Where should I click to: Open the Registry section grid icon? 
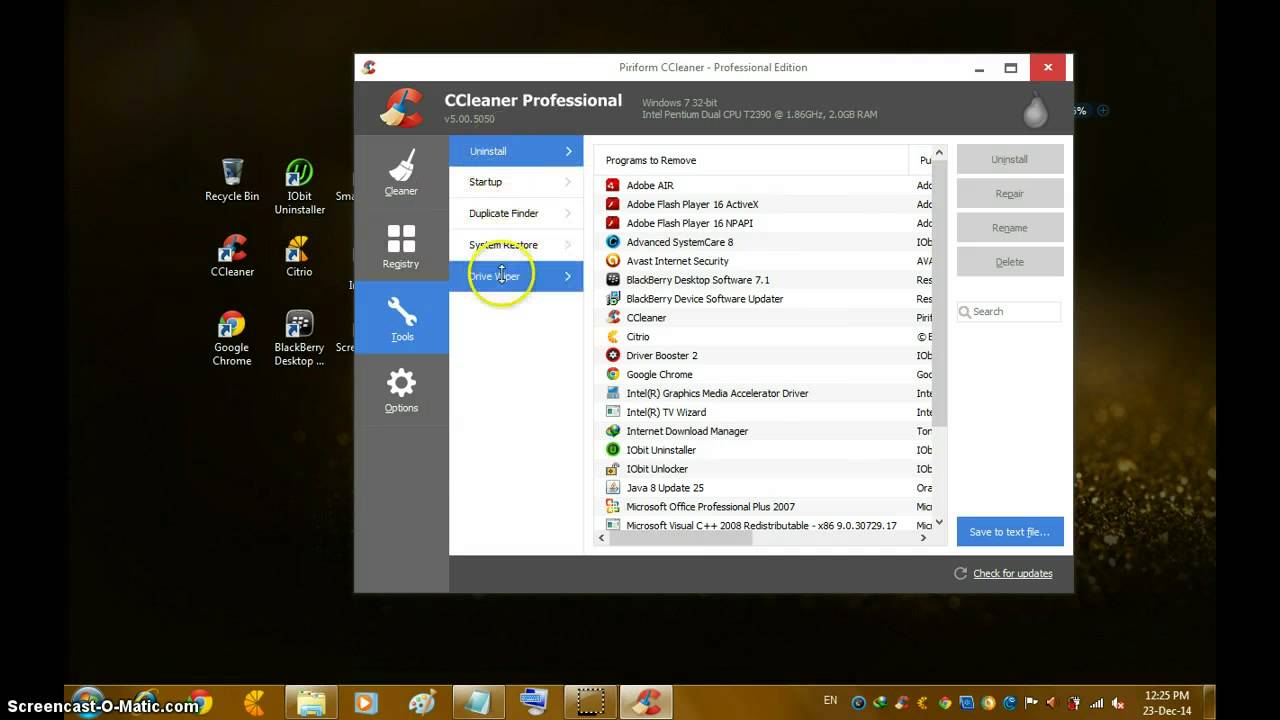[401, 239]
